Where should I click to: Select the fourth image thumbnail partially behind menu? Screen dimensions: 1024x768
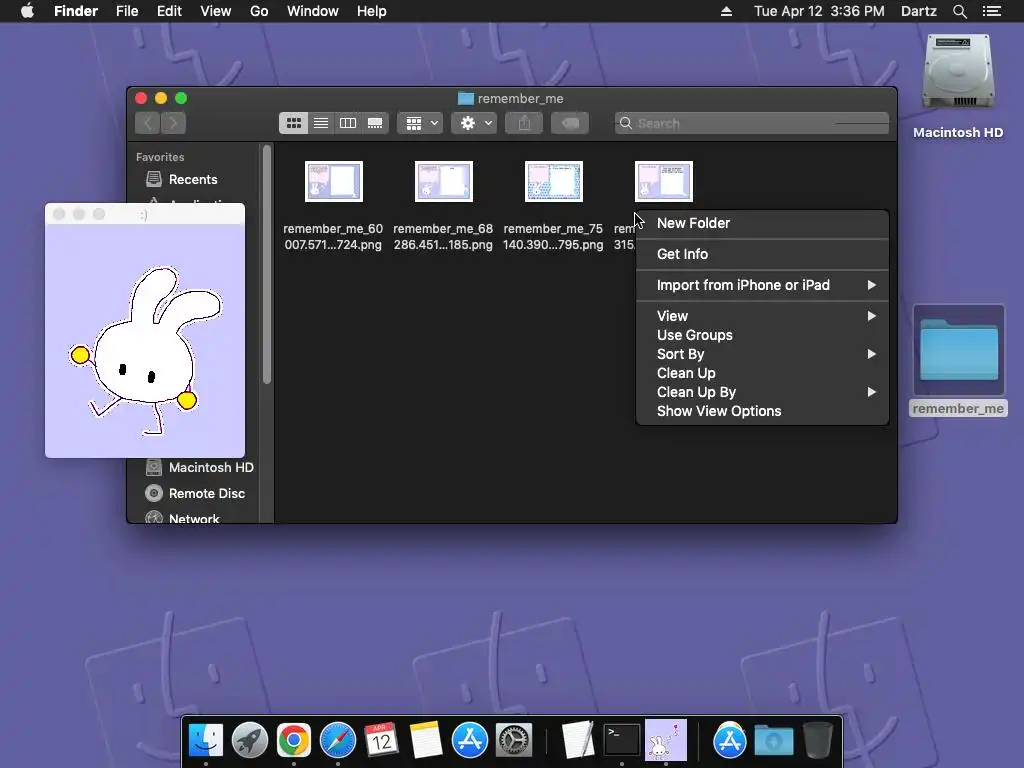664,182
